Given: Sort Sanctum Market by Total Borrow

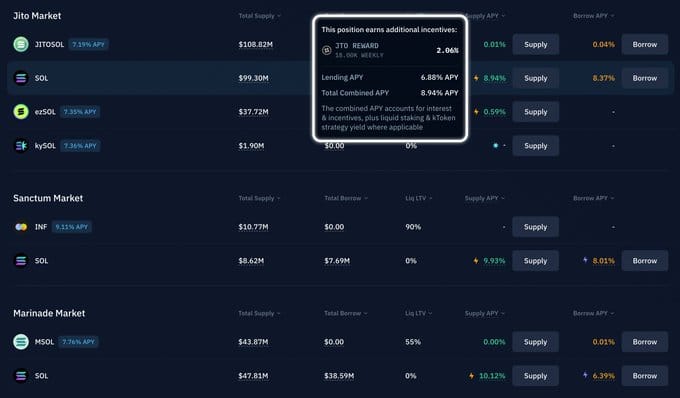Looking at the screenshot, I should [346, 198].
